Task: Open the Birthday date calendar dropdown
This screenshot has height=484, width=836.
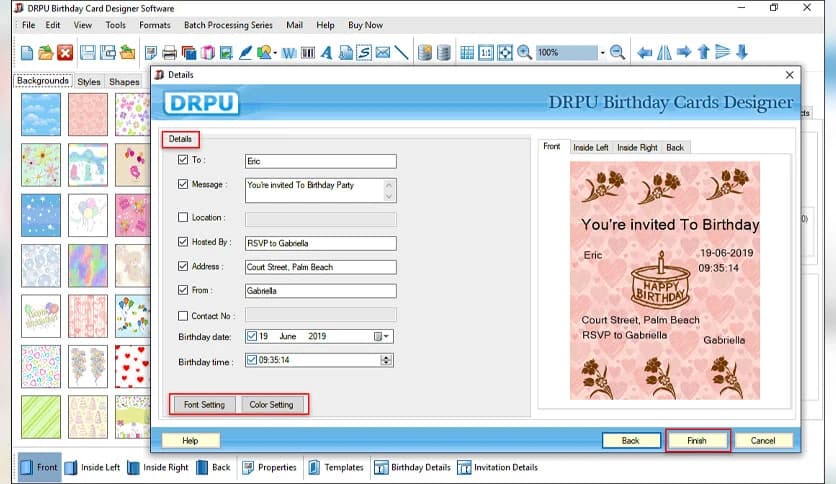Action: coord(382,336)
